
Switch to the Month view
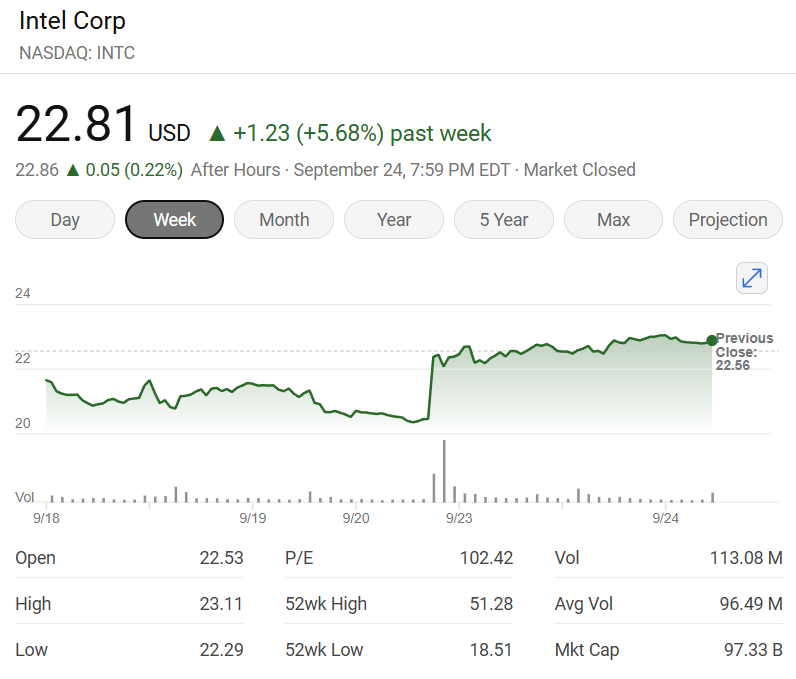pyautogui.click(x=284, y=220)
